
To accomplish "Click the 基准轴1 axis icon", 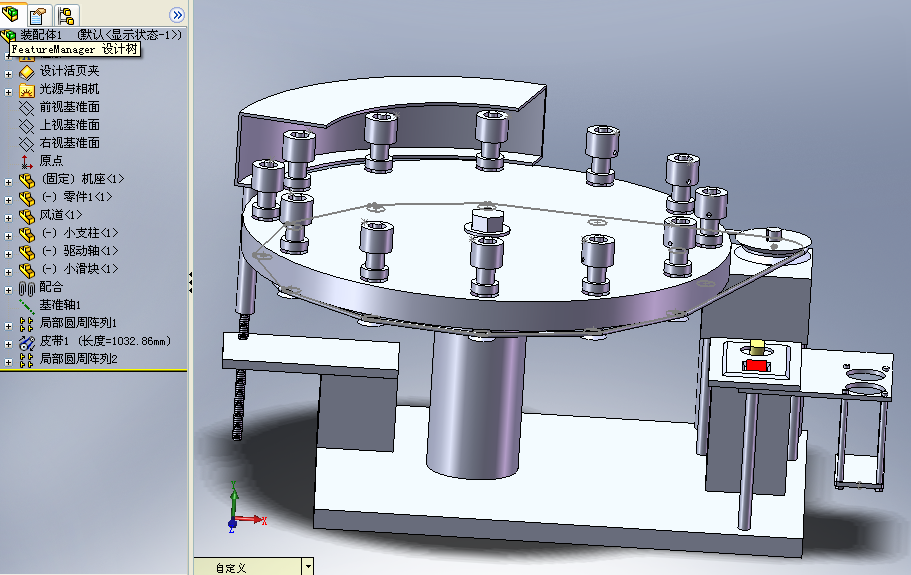I will pyautogui.click(x=27, y=306).
